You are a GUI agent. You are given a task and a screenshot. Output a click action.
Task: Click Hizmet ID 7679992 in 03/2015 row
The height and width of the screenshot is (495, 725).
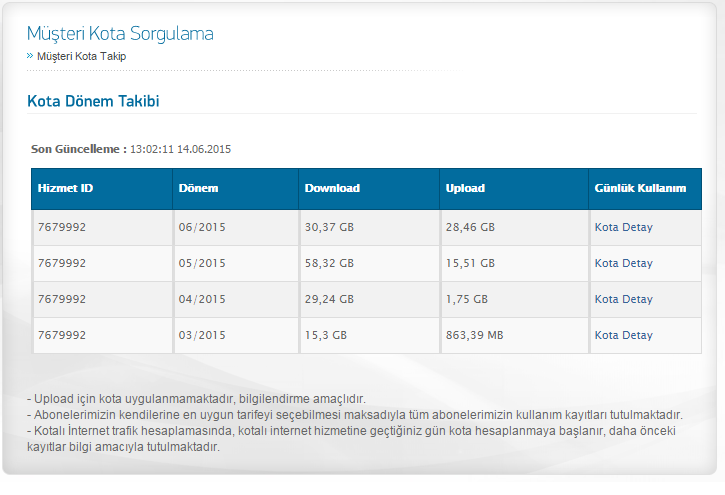coord(62,336)
